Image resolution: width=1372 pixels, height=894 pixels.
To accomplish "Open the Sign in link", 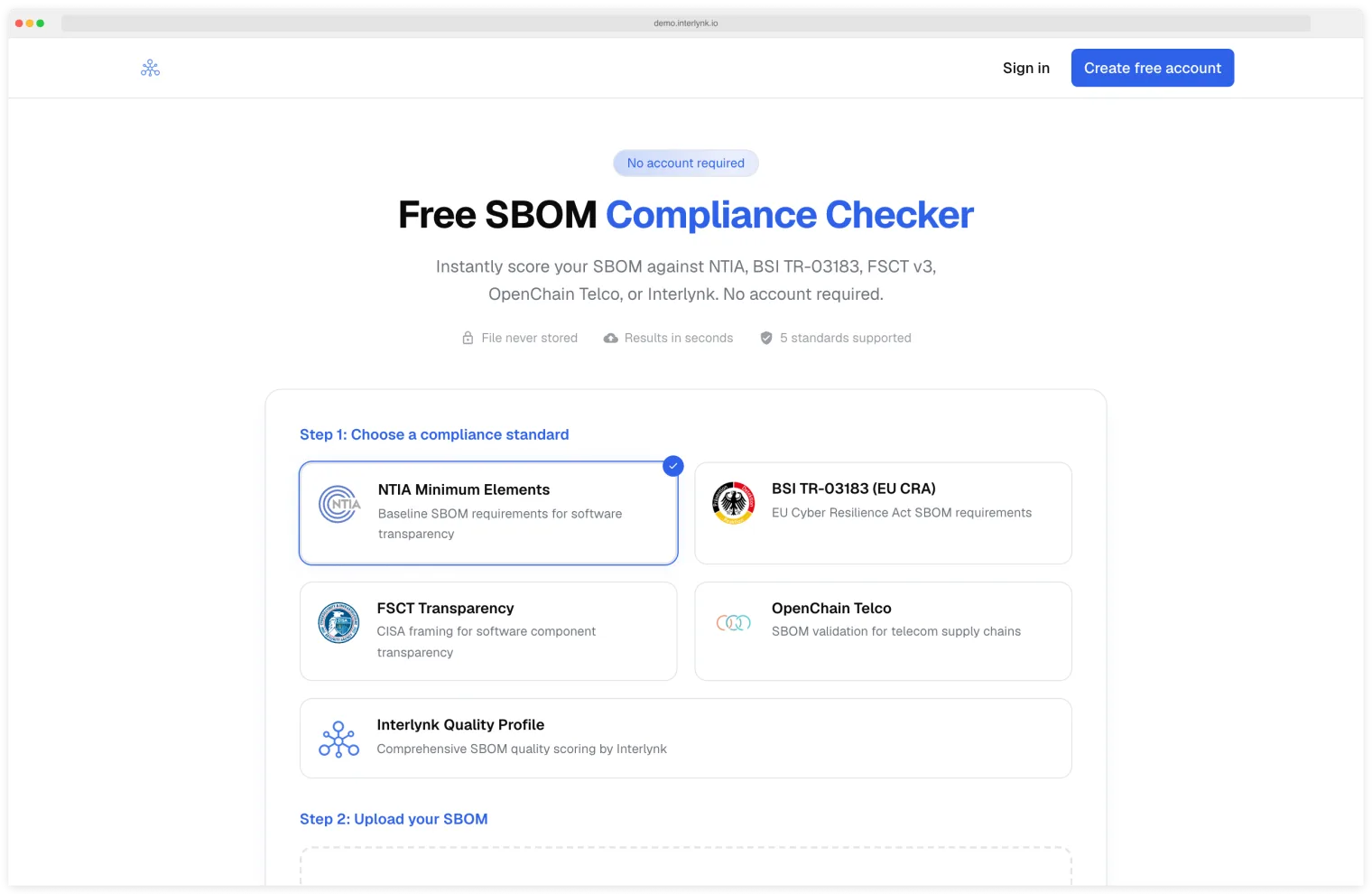I will click(1026, 68).
